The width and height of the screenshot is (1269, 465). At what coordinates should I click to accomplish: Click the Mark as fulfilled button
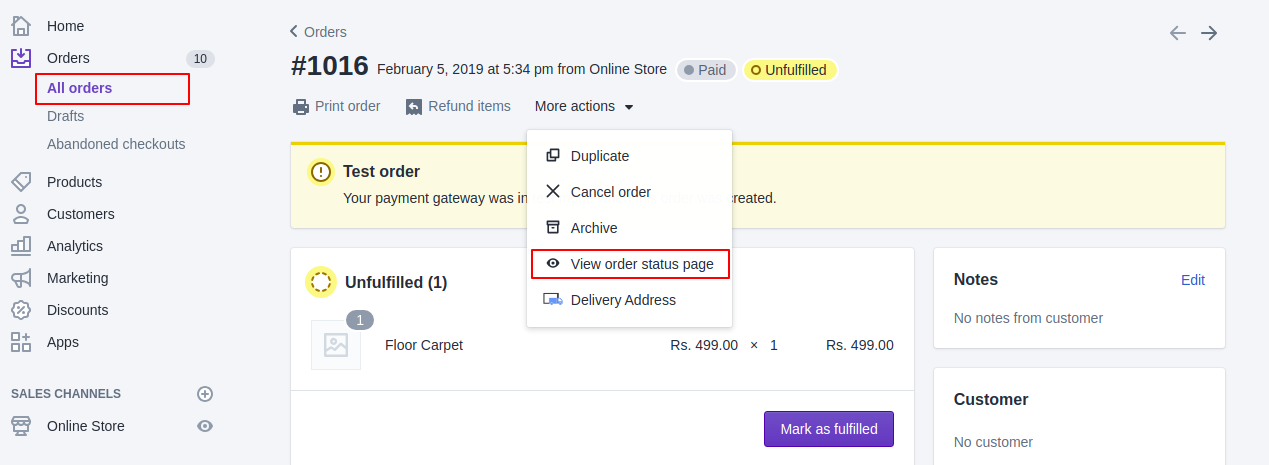point(828,429)
